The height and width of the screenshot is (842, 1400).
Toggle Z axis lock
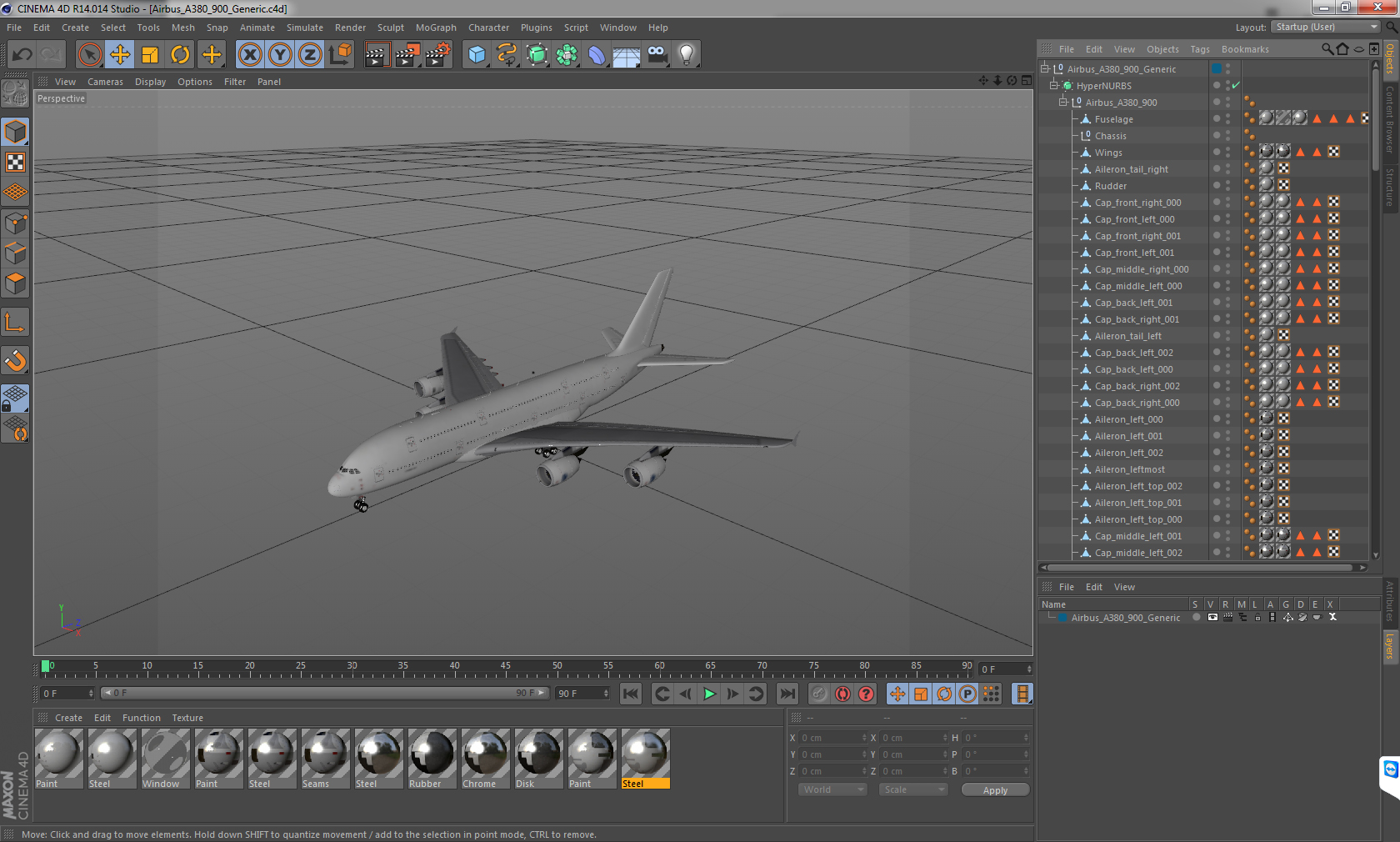310,55
